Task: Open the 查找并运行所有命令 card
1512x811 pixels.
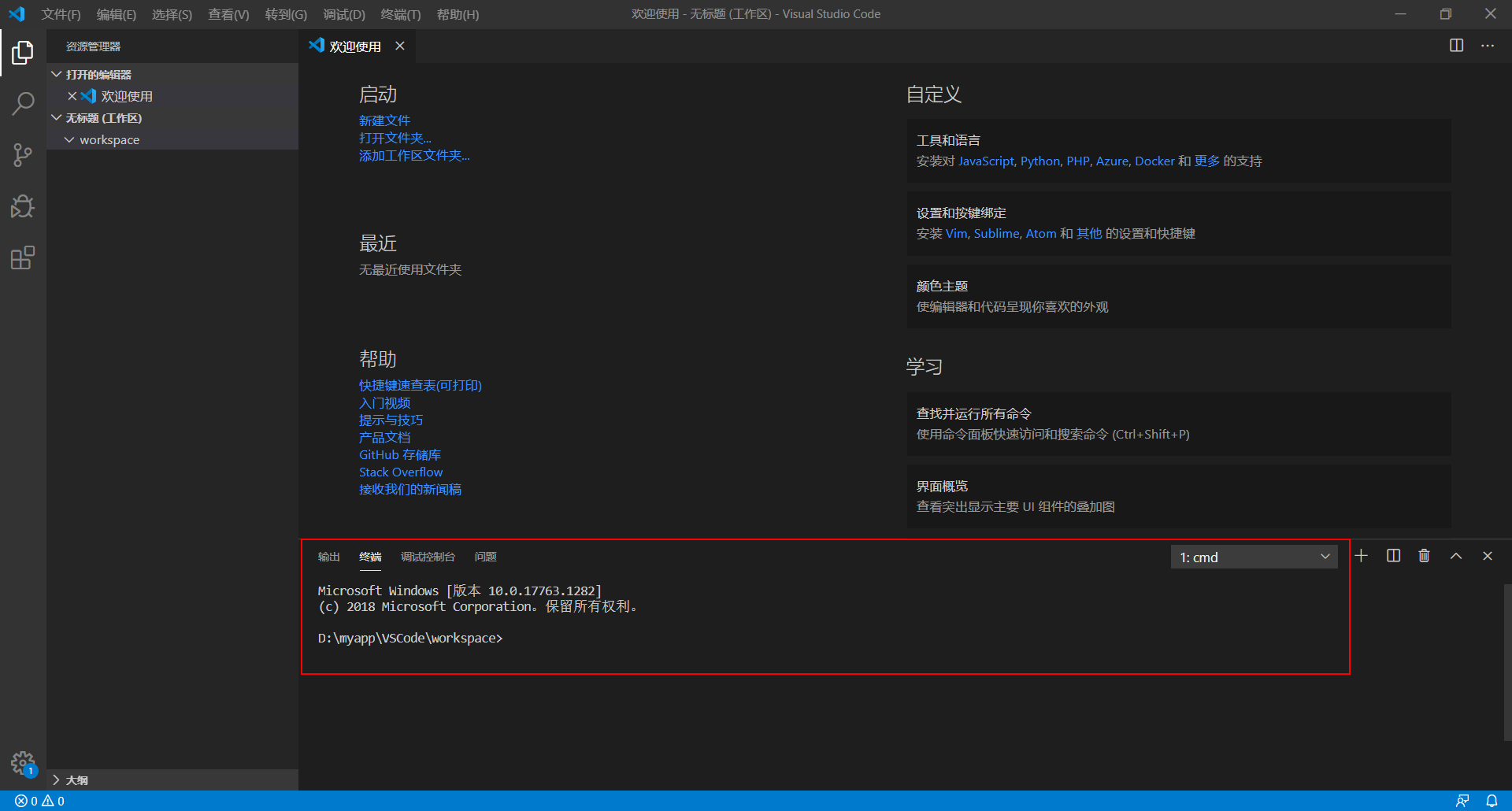Action: [x=1179, y=424]
